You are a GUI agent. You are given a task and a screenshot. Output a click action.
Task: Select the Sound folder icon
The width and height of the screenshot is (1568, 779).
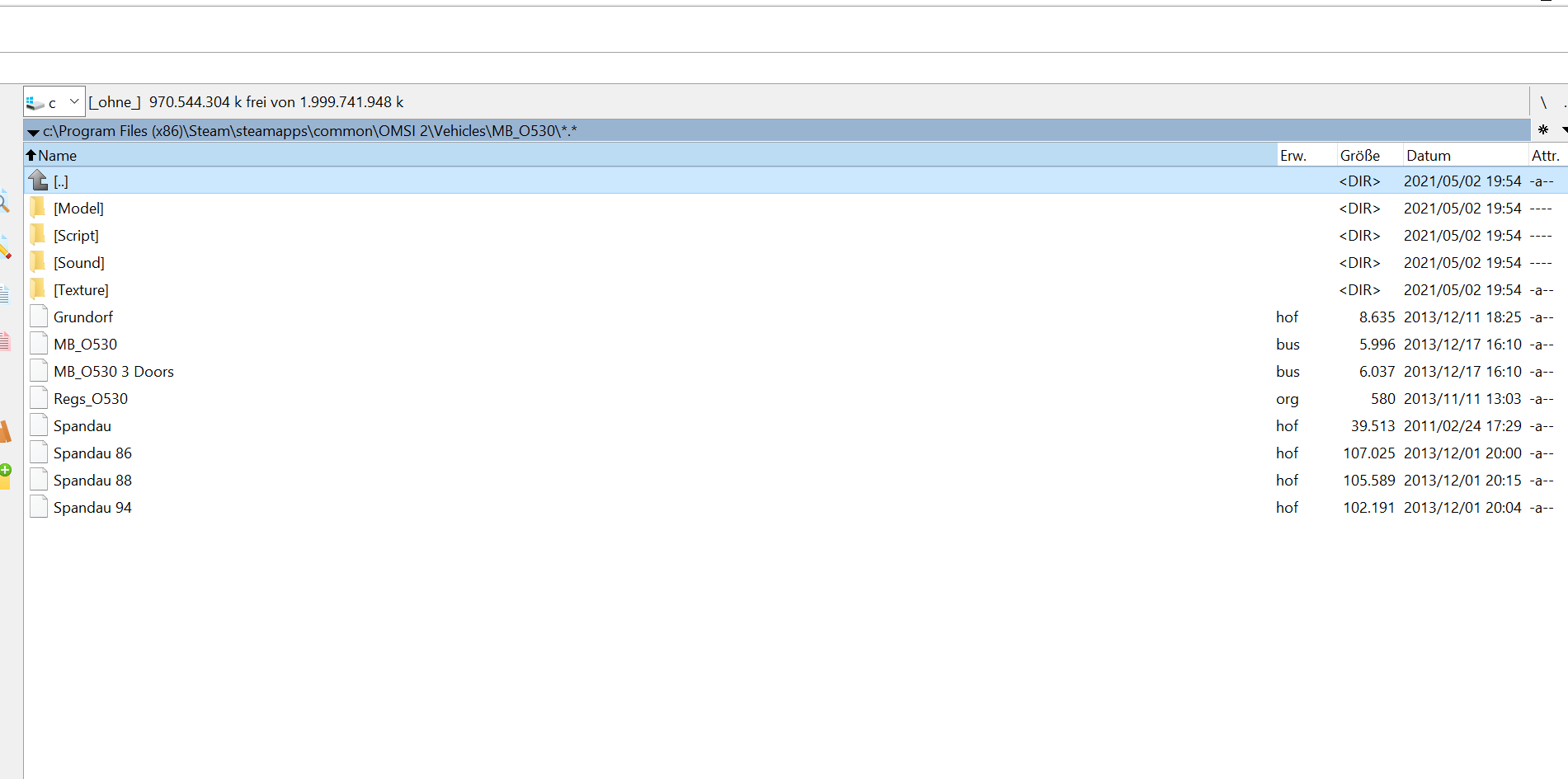tap(38, 262)
